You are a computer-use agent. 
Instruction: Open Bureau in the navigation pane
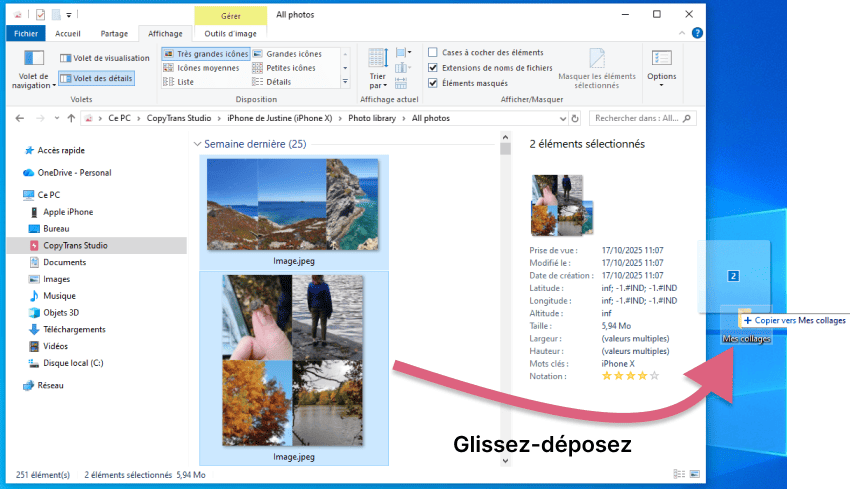49,229
